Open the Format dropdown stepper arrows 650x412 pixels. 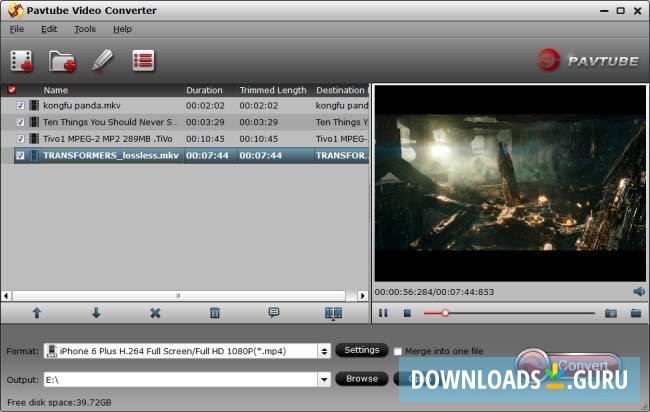tap(324, 351)
